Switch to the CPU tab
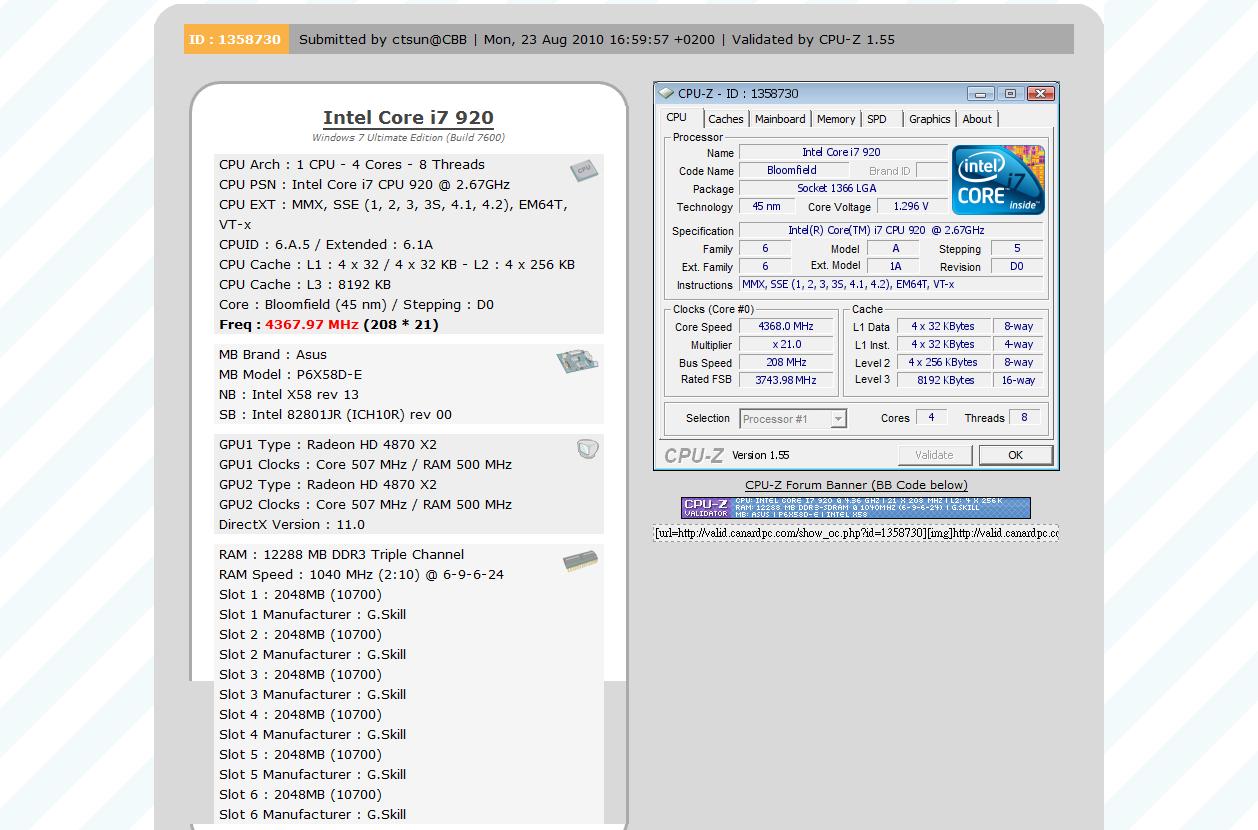The image size is (1258, 830). click(677, 118)
